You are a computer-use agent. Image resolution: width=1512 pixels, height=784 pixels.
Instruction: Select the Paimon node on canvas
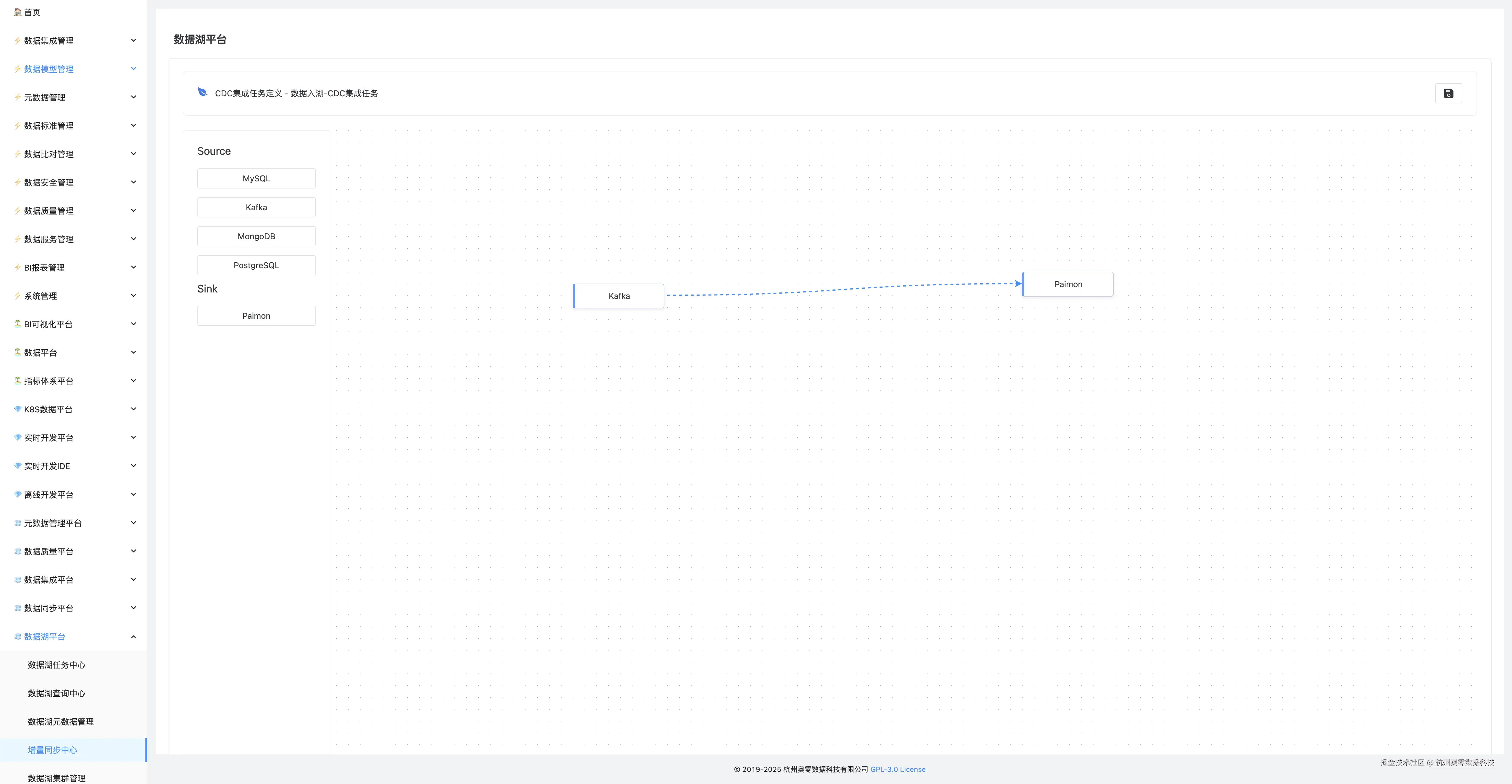click(x=1068, y=284)
